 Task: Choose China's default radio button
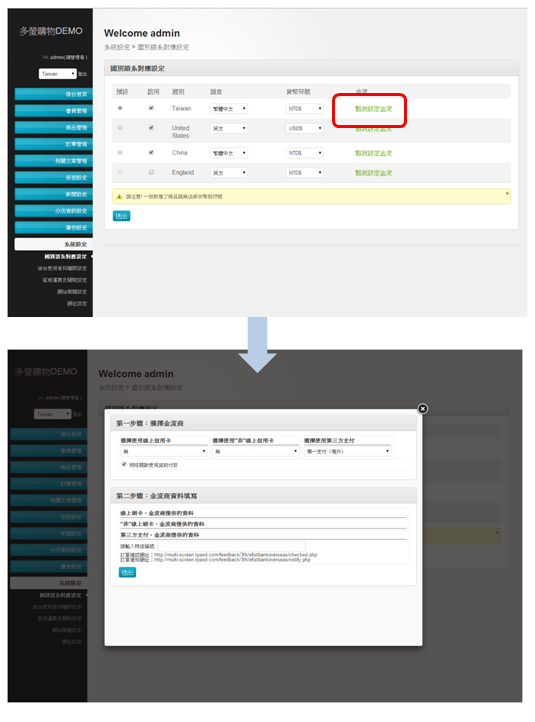pyautogui.click(x=120, y=152)
